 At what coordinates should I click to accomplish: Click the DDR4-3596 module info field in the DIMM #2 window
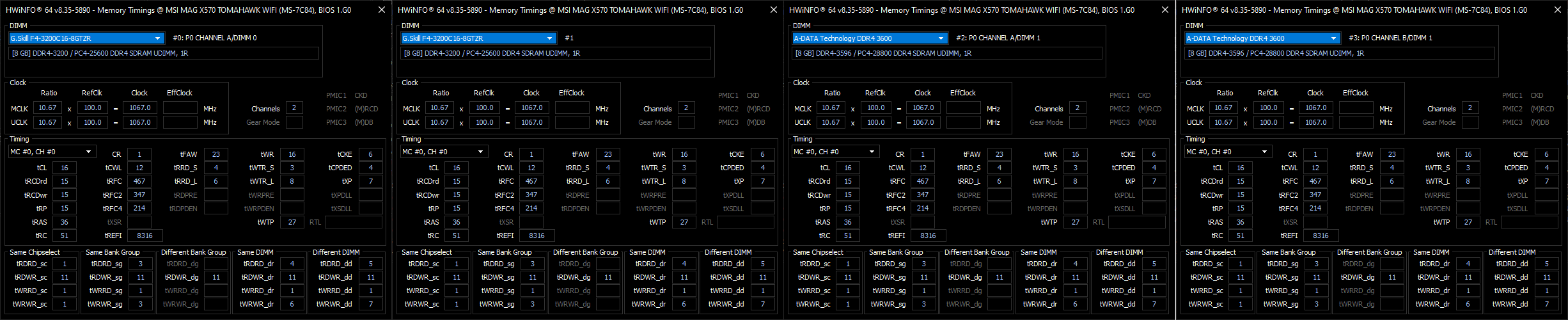coord(947,53)
